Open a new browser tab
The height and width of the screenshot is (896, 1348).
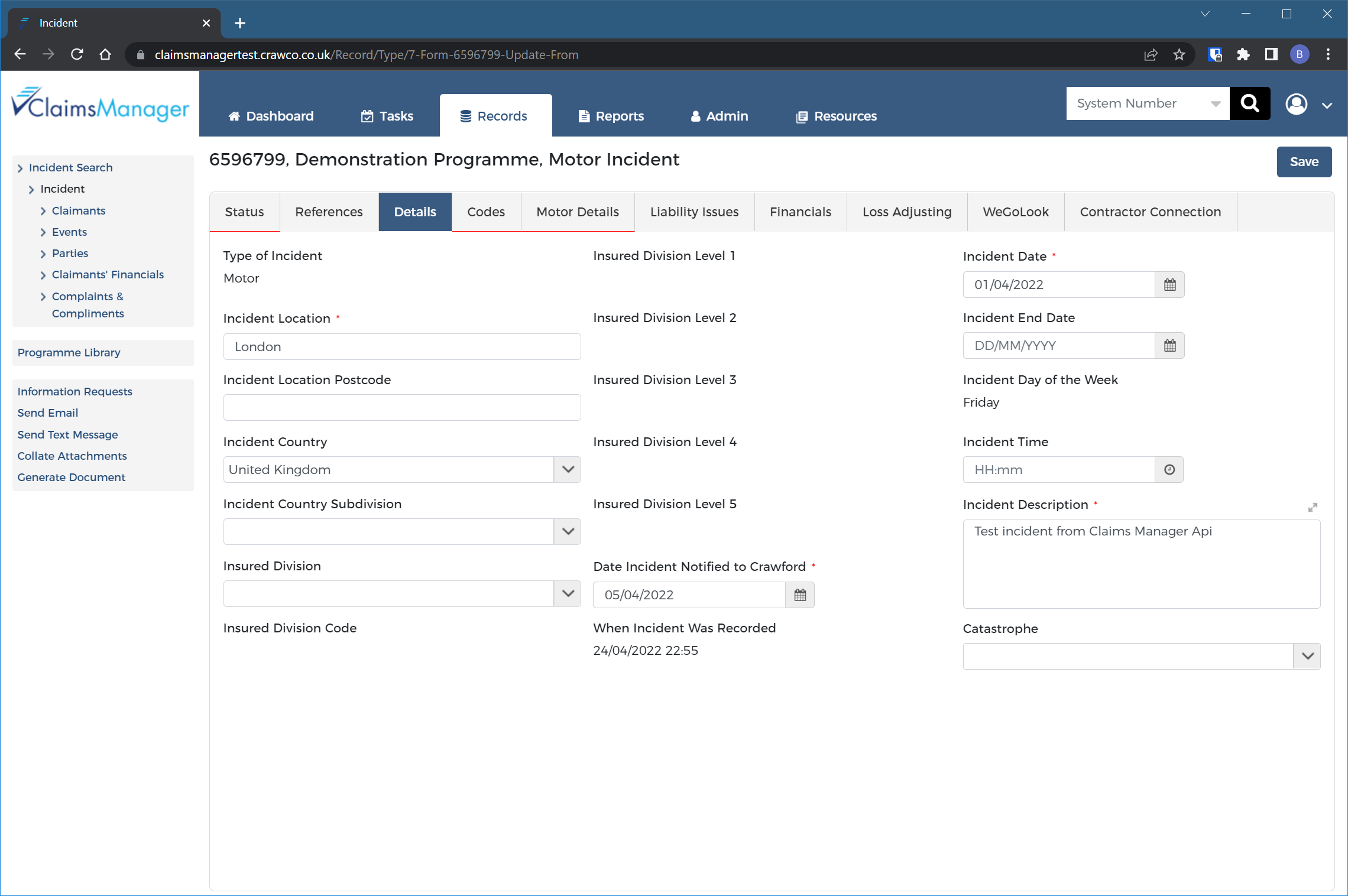240,23
